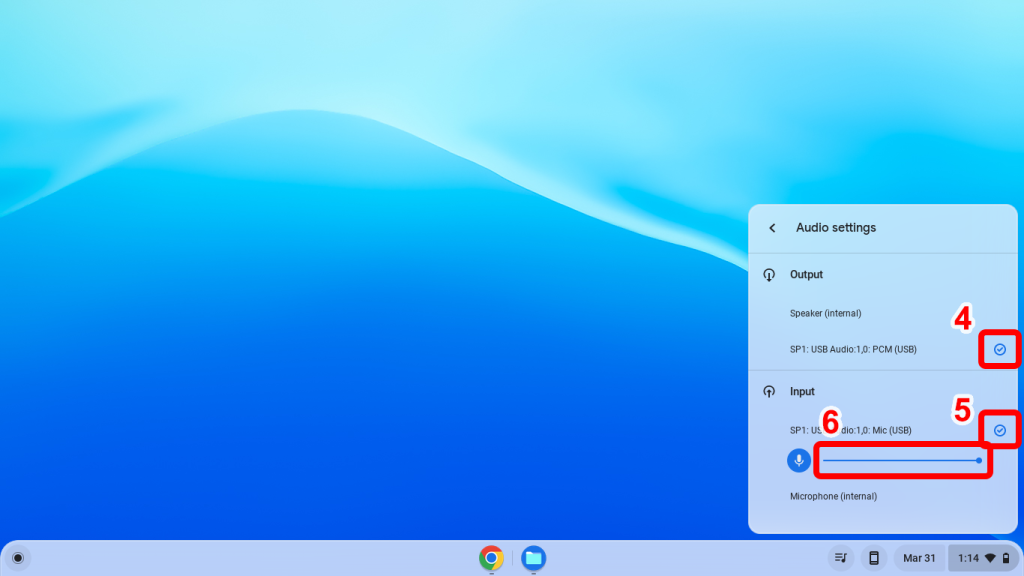Mute the microphone via the mic icon
This screenshot has height=576, width=1024.
click(797, 460)
